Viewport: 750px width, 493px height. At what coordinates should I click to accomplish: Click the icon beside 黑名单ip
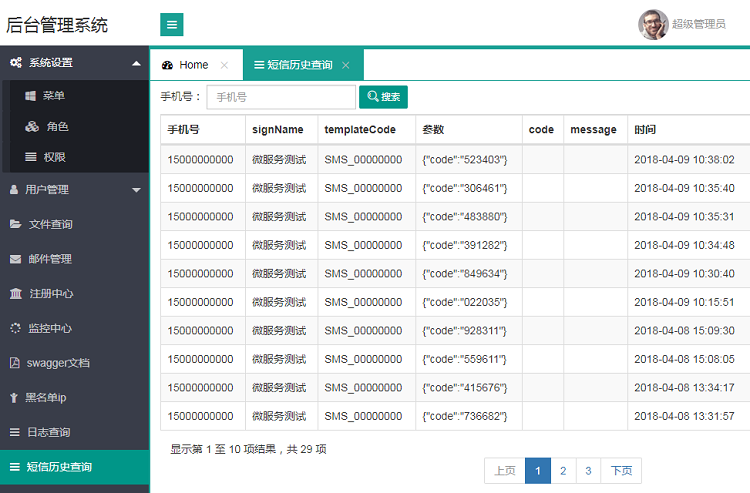tap(14, 397)
